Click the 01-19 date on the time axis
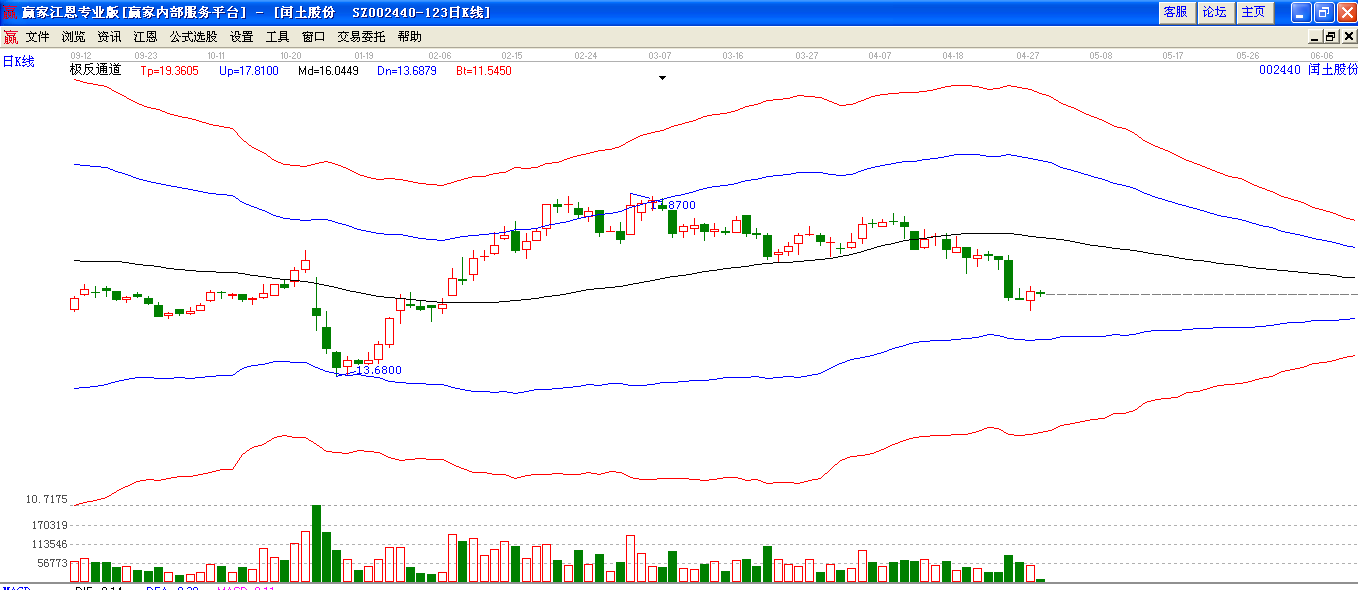1358x590 pixels. (364, 56)
